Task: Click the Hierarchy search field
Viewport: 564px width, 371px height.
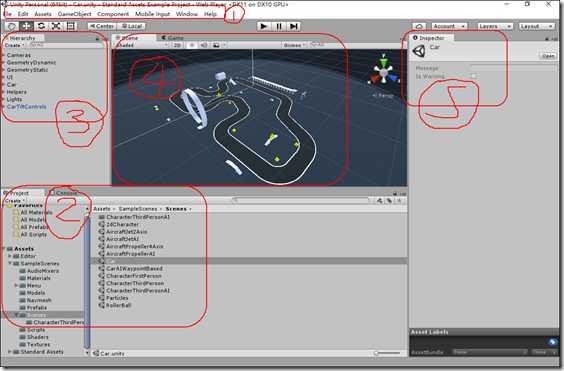Action: [x=65, y=45]
